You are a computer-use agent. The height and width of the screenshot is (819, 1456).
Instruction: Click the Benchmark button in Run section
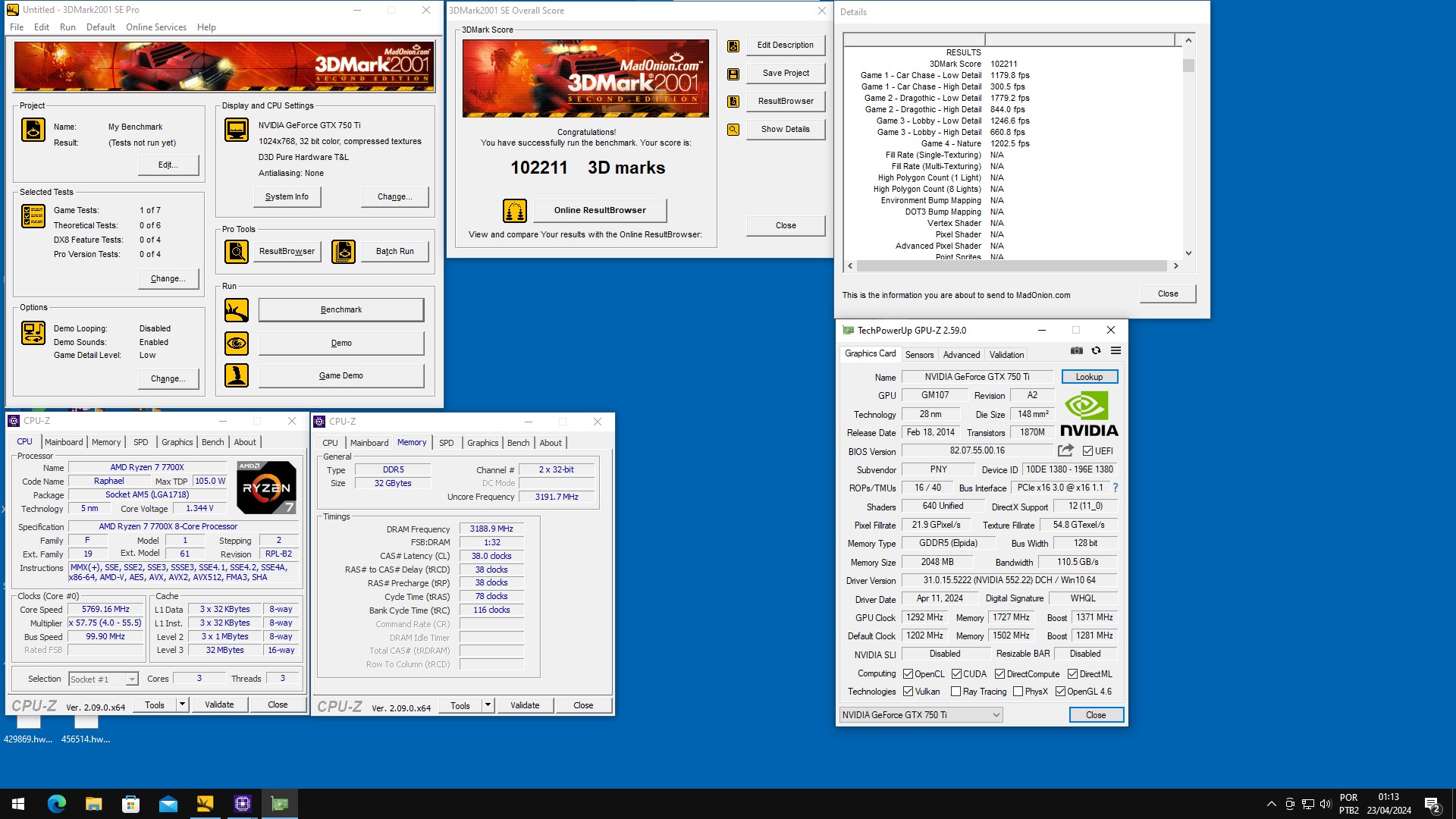tap(341, 310)
